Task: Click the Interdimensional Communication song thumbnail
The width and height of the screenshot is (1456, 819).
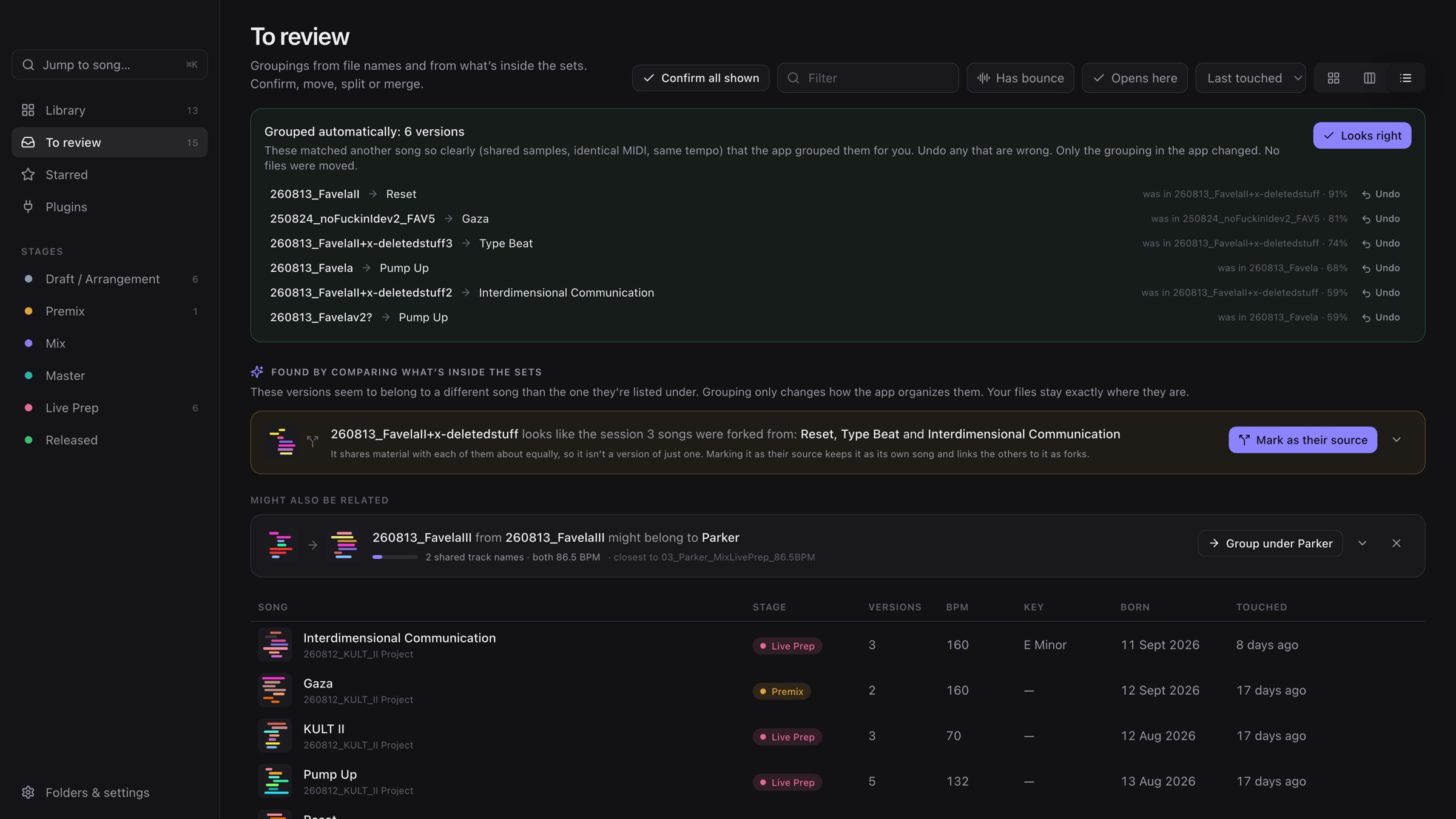Action: pyautogui.click(x=275, y=645)
